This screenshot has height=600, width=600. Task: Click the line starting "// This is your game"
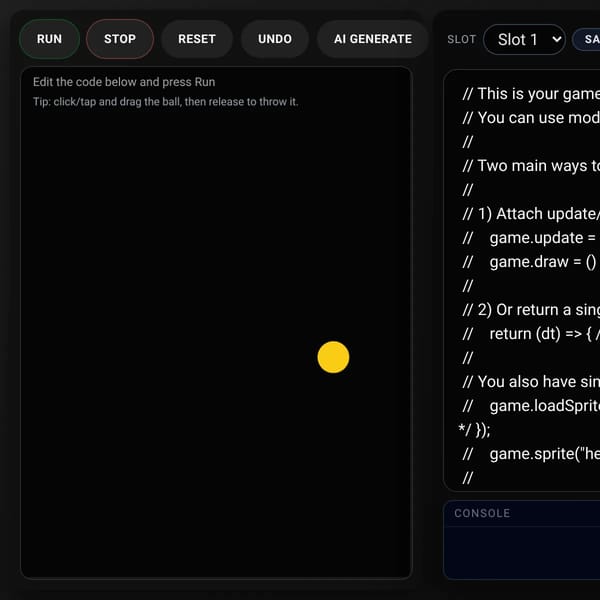click(x=531, y=94)
